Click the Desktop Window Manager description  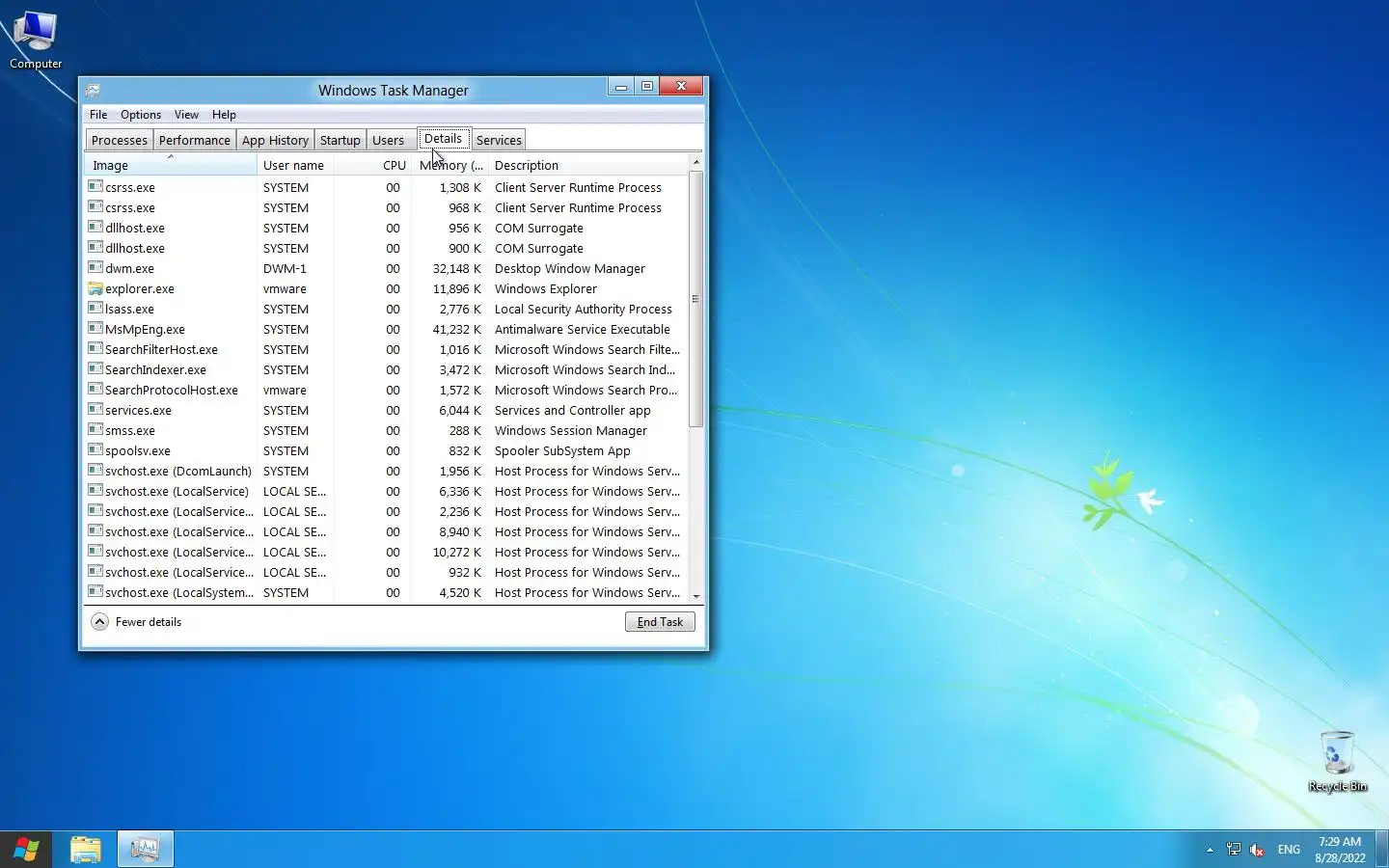570,268
